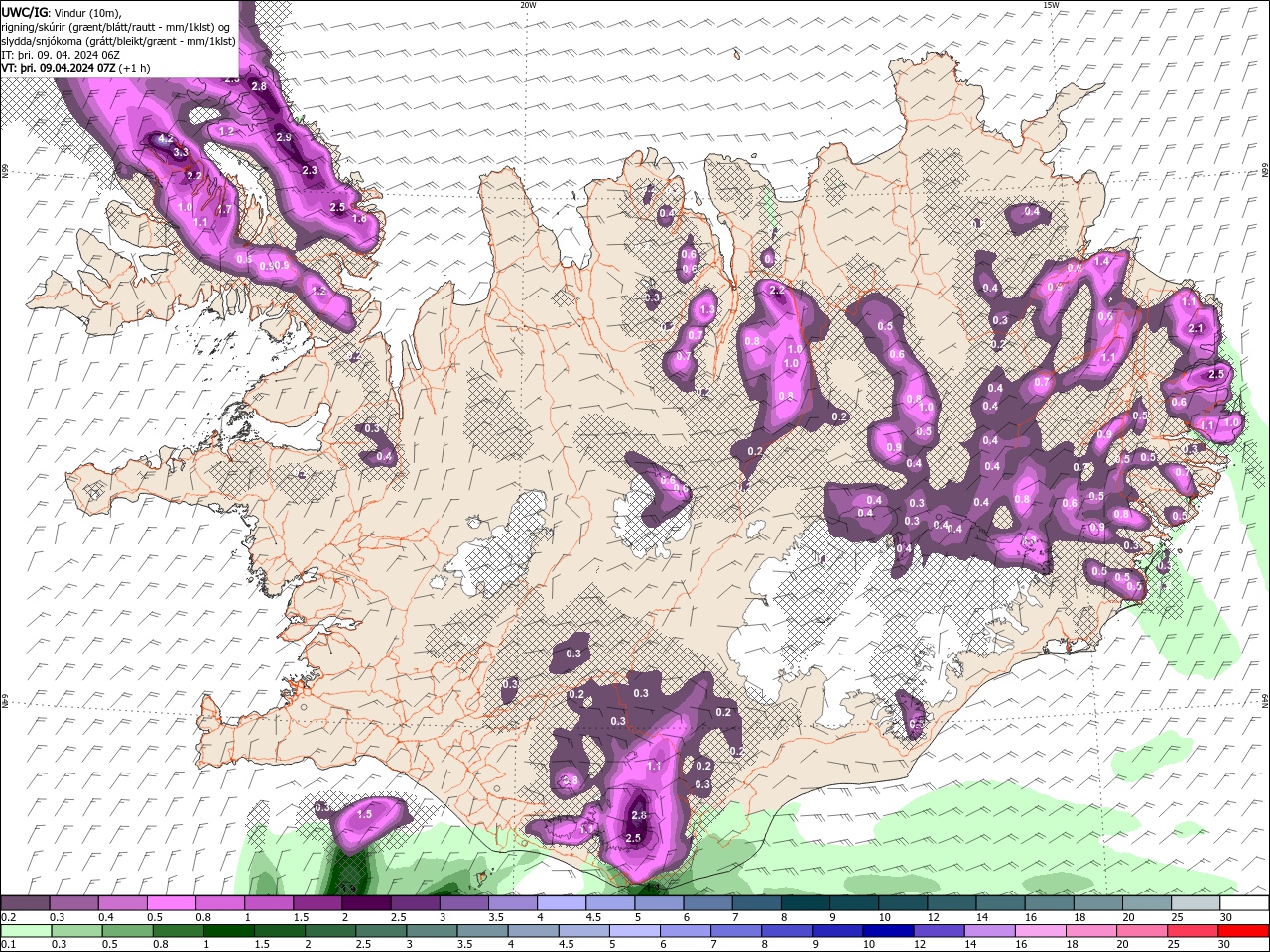Click the 4.2 snowfall value on the map
This screenshot has height=952, width=1270.
tap(165, 139)
